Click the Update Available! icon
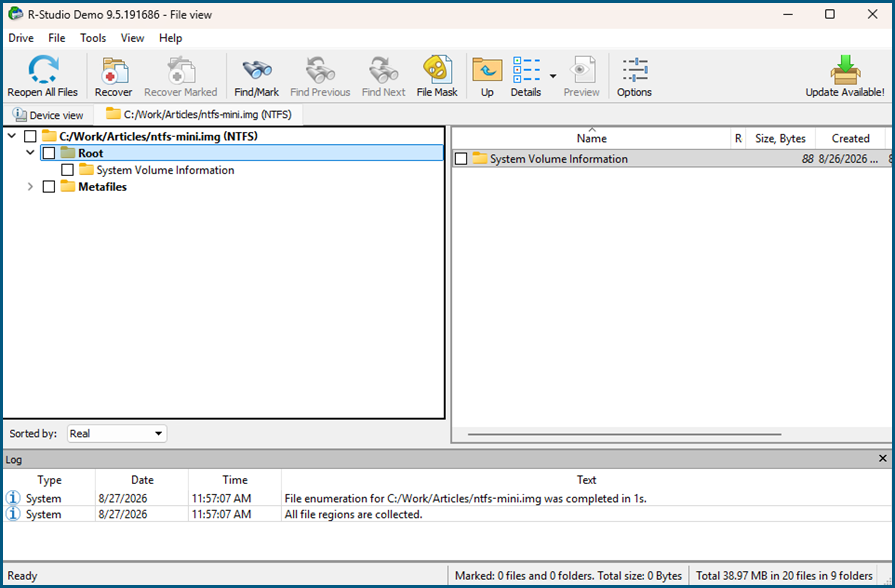The image size is (895, 588). 845,70
